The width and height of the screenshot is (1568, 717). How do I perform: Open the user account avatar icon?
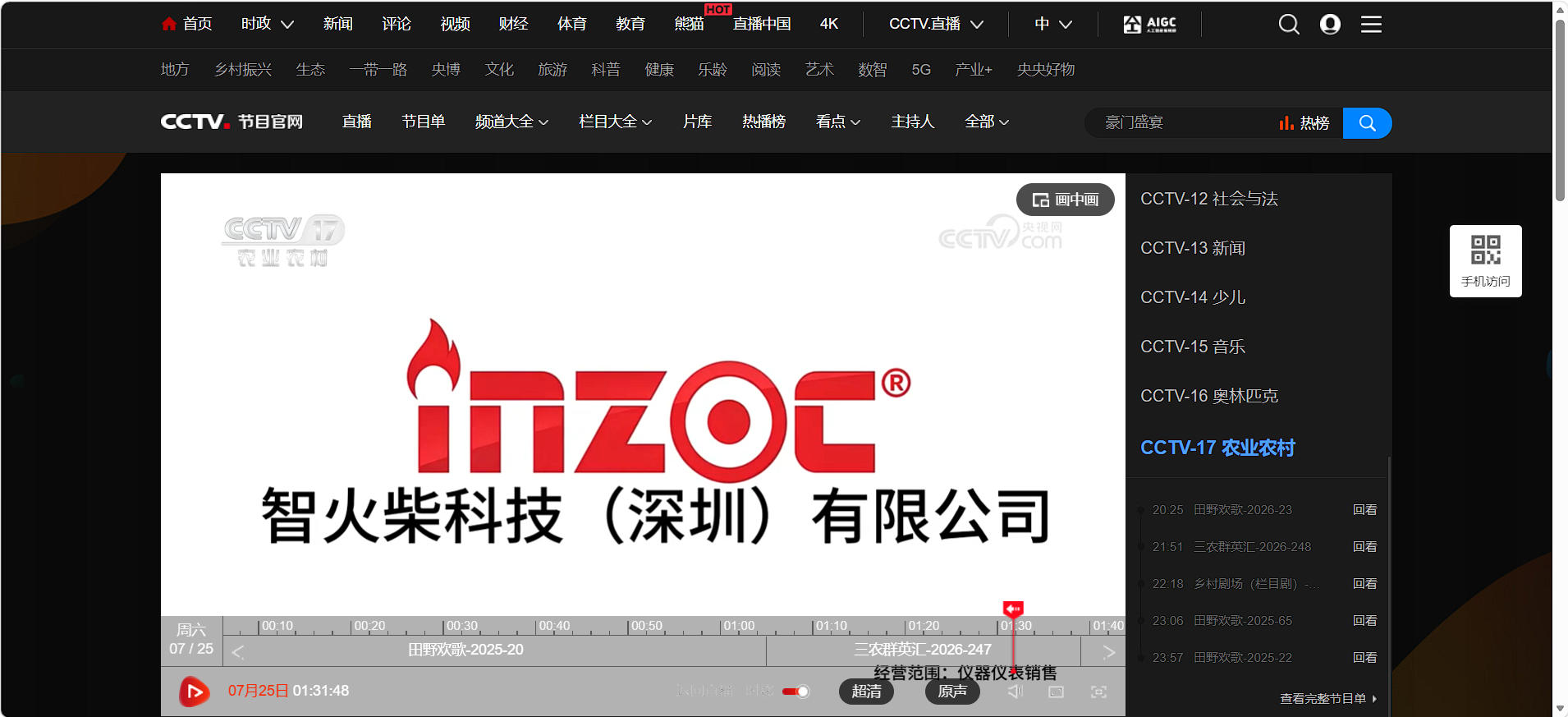pos(1330,25)
